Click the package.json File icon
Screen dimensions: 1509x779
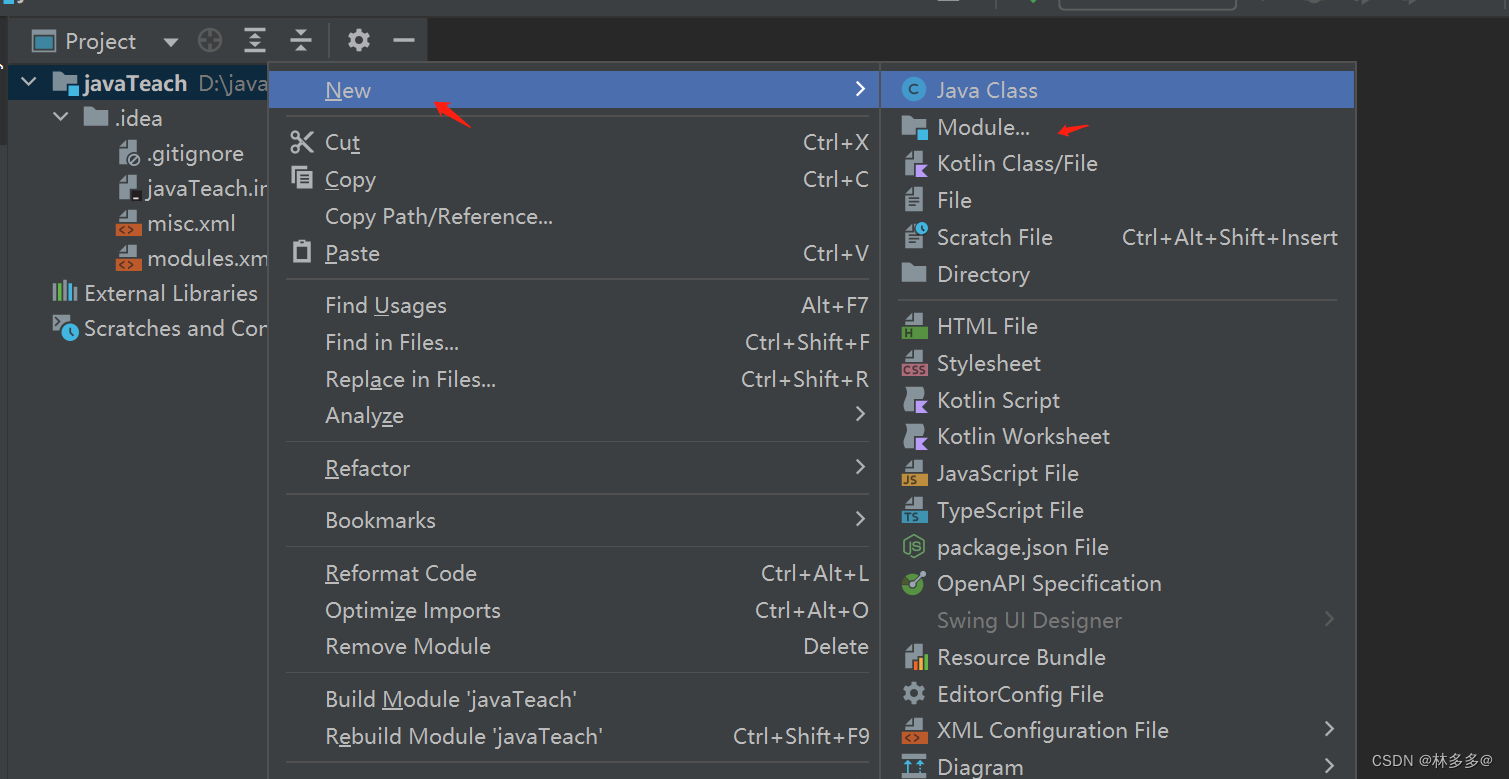coord(912,547)
